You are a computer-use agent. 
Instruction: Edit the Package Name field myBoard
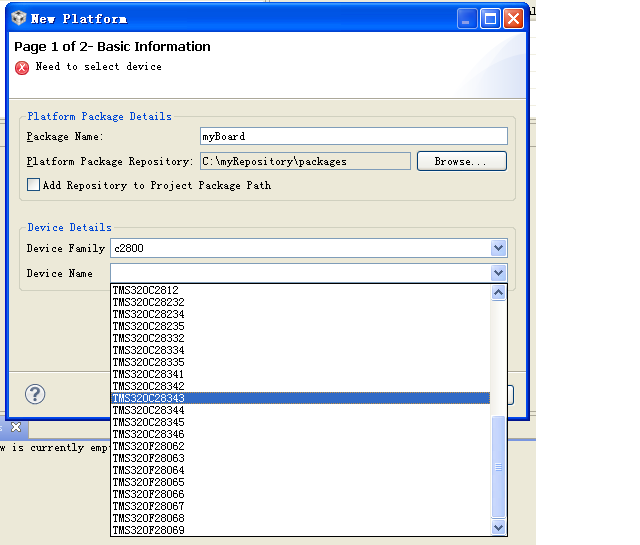coord(354,136)
